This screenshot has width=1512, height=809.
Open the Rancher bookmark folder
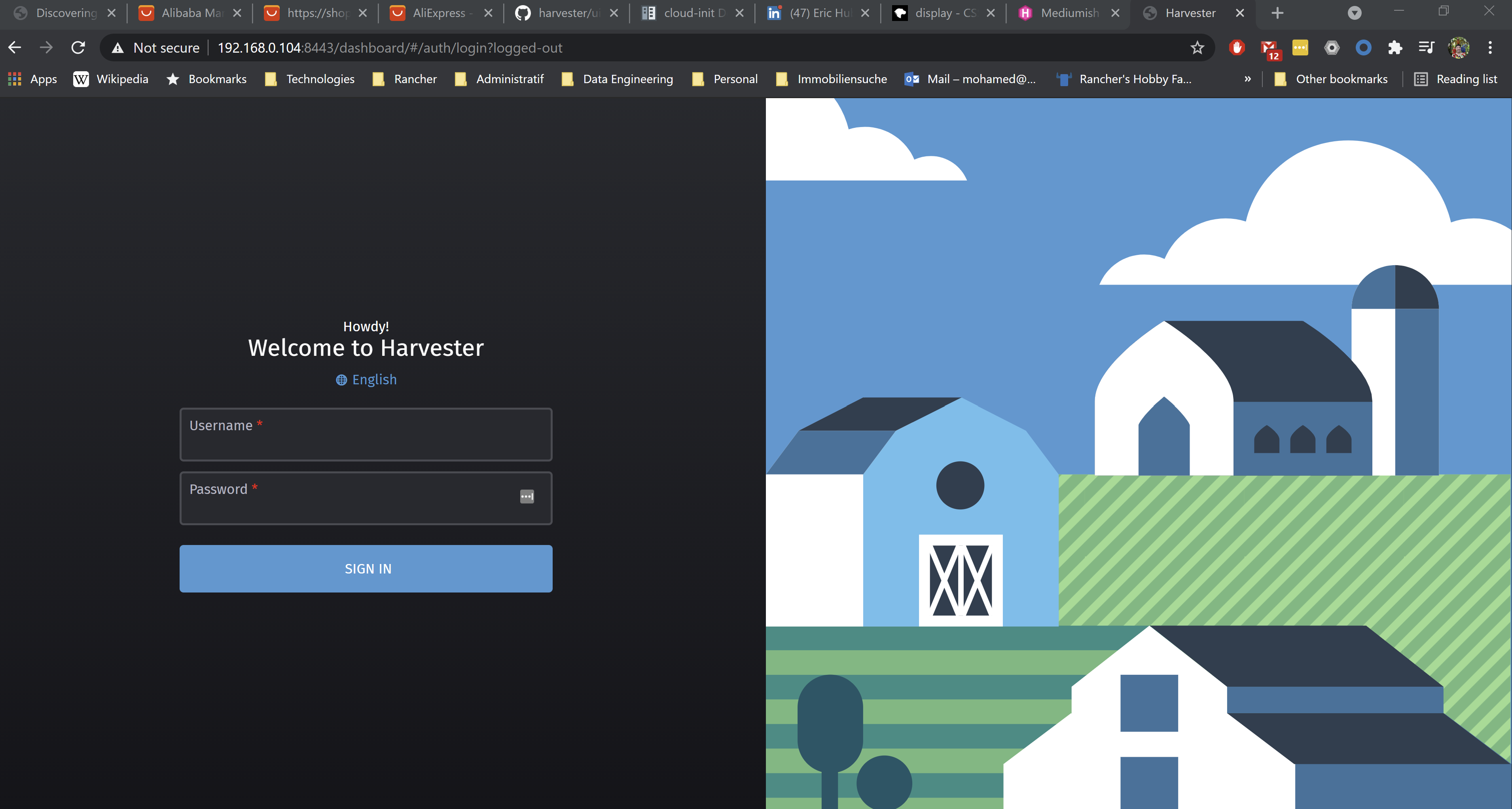pyautogui.click(x=405, y=79)
